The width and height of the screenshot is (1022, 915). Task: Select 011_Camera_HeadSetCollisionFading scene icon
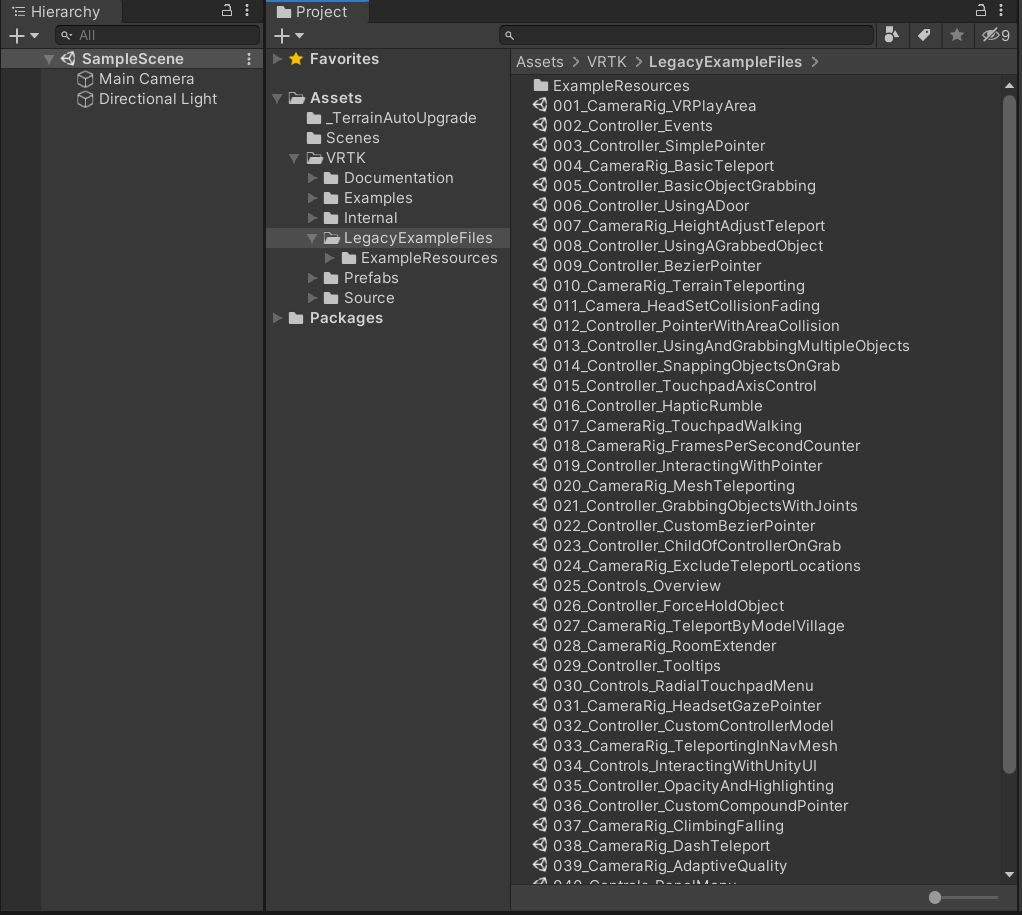[540, 306]
